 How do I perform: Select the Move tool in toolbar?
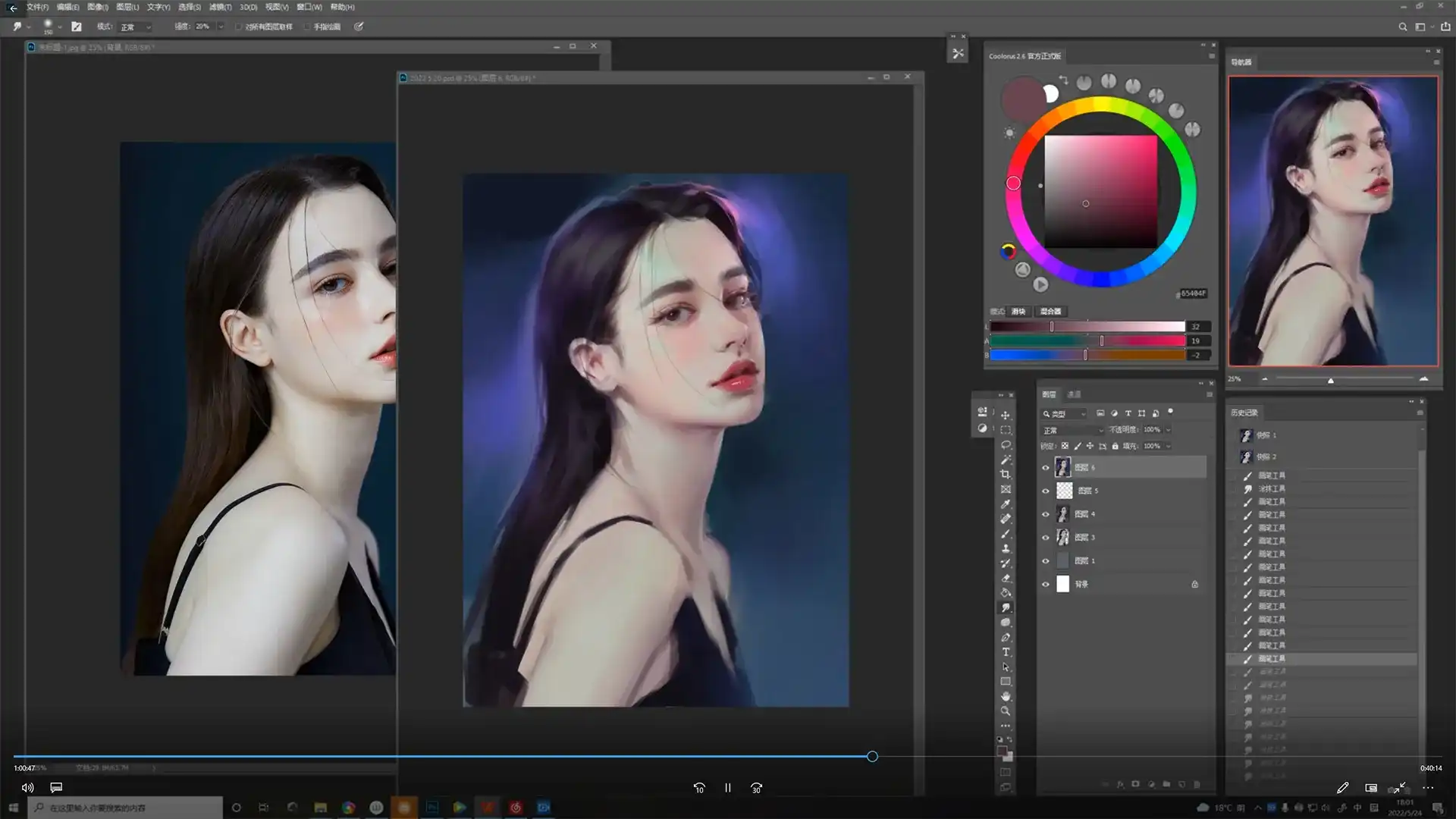(x=1006, y=416)
